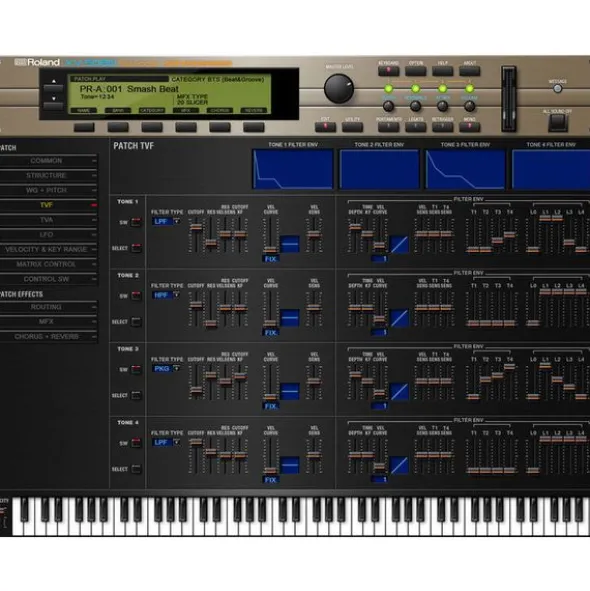Viewport: 590px width, 591px height.
Task: Toggle the Tone 1 SW switch
Action: point(136,222)
